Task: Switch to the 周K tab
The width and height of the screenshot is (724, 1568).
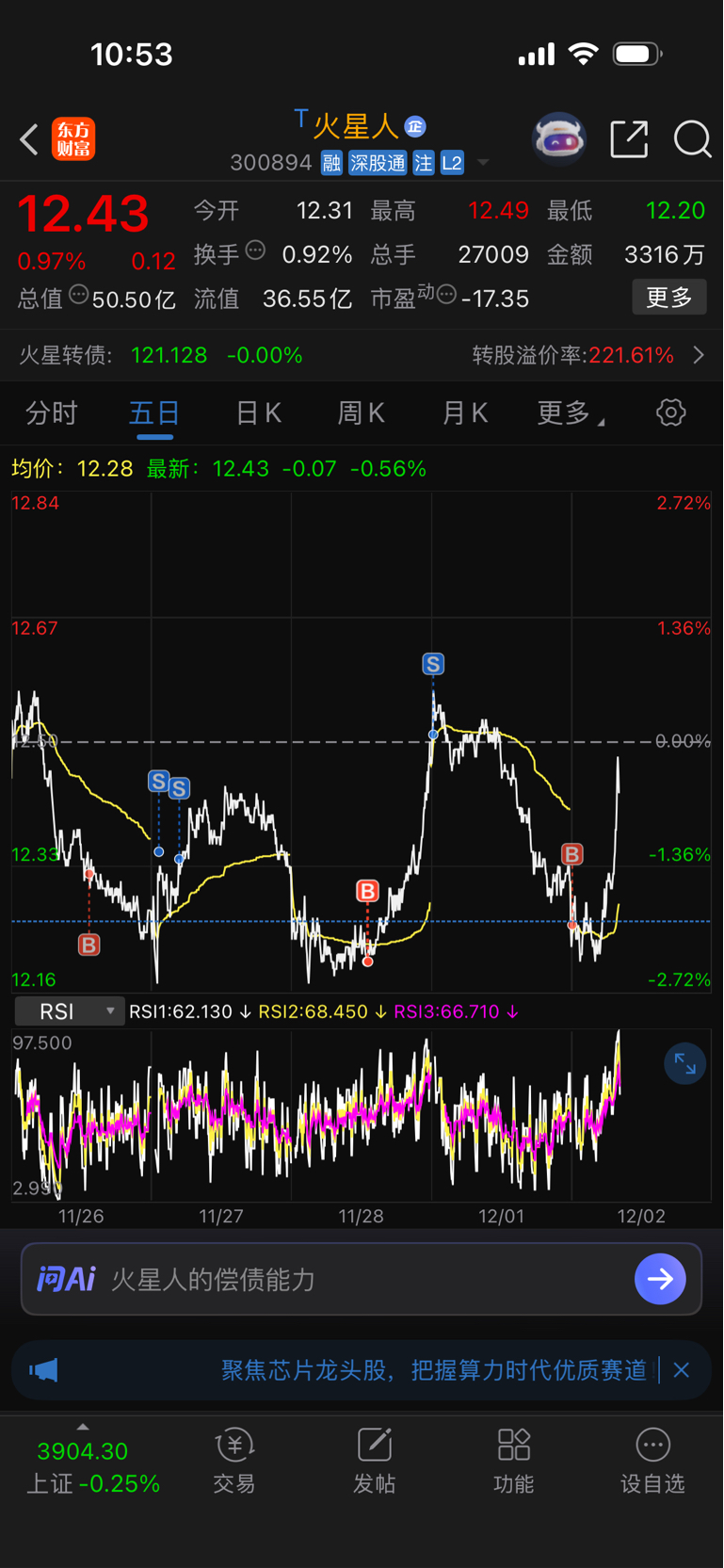Action: pos(361,412)
